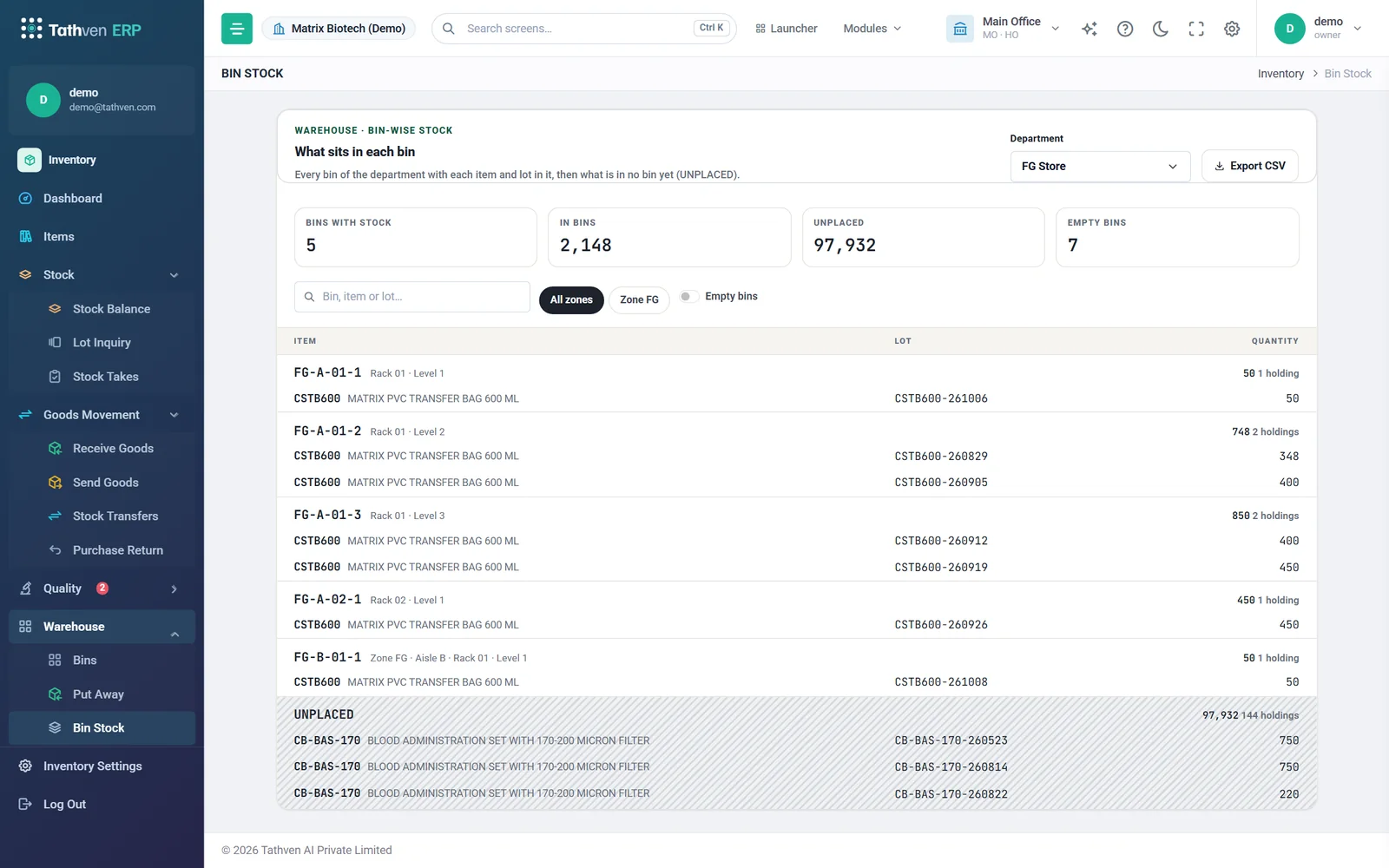The image size is (1389, 868).
Task: Click the Tathven ERP logo
Action: (81, 30)
